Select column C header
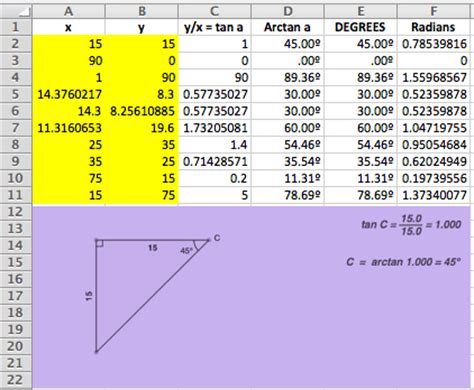 coord(215,11)
